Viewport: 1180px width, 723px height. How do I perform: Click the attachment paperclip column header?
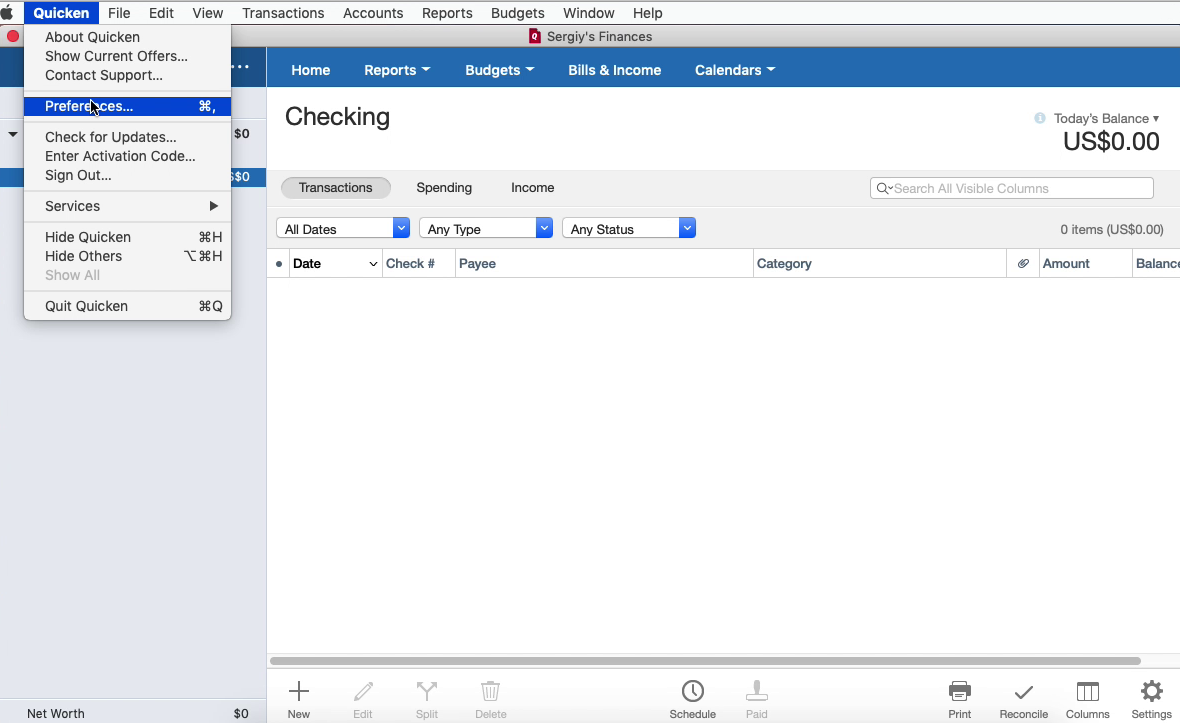coord(1023,263)
